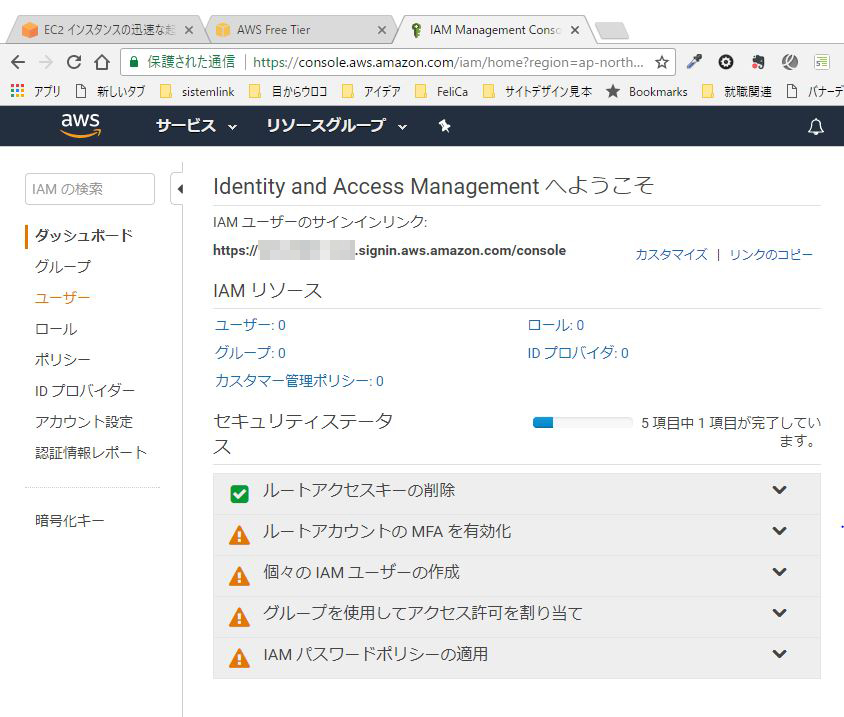The image size is (844, 717).
Task: Open the eyedropper color picker extension
Action: pyautogui.click(x=694, y=62)
